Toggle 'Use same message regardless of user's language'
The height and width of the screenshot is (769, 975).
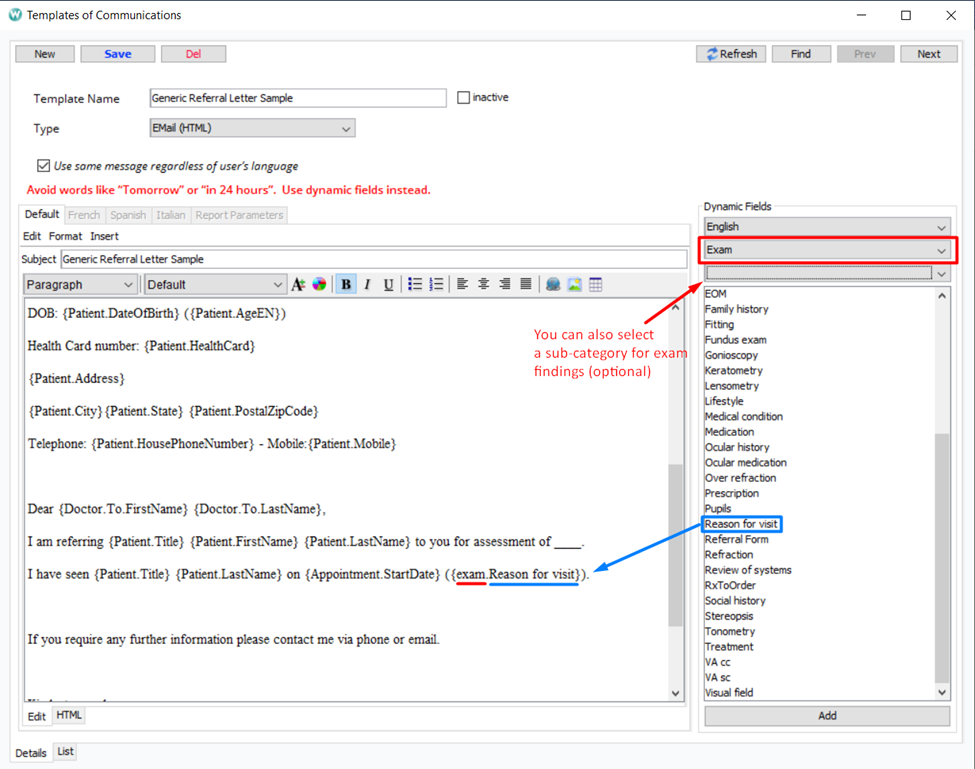tap(43, 166)
